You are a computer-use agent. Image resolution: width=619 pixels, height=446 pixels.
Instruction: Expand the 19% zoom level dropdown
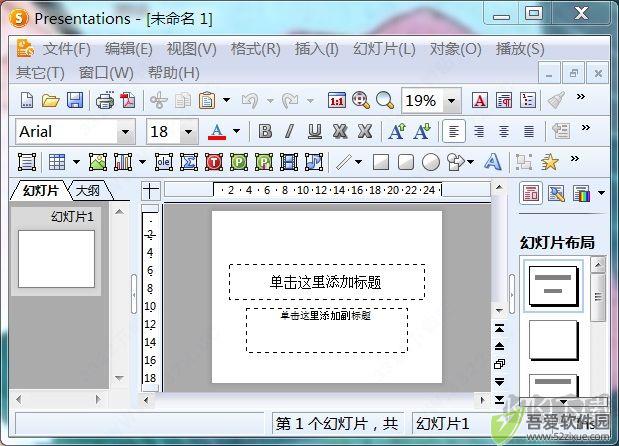click(451, 101)
